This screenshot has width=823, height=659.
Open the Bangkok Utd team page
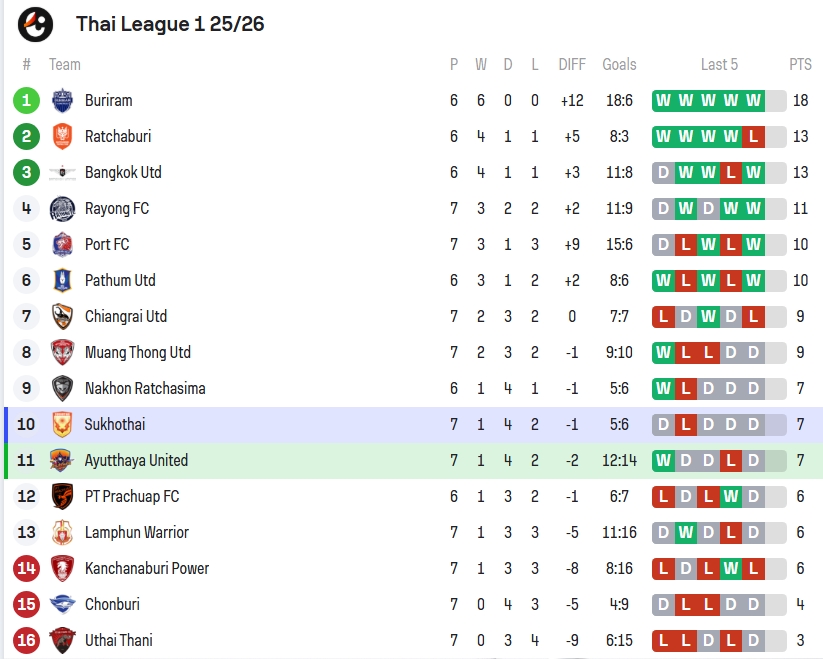click(x=123, y=173)
